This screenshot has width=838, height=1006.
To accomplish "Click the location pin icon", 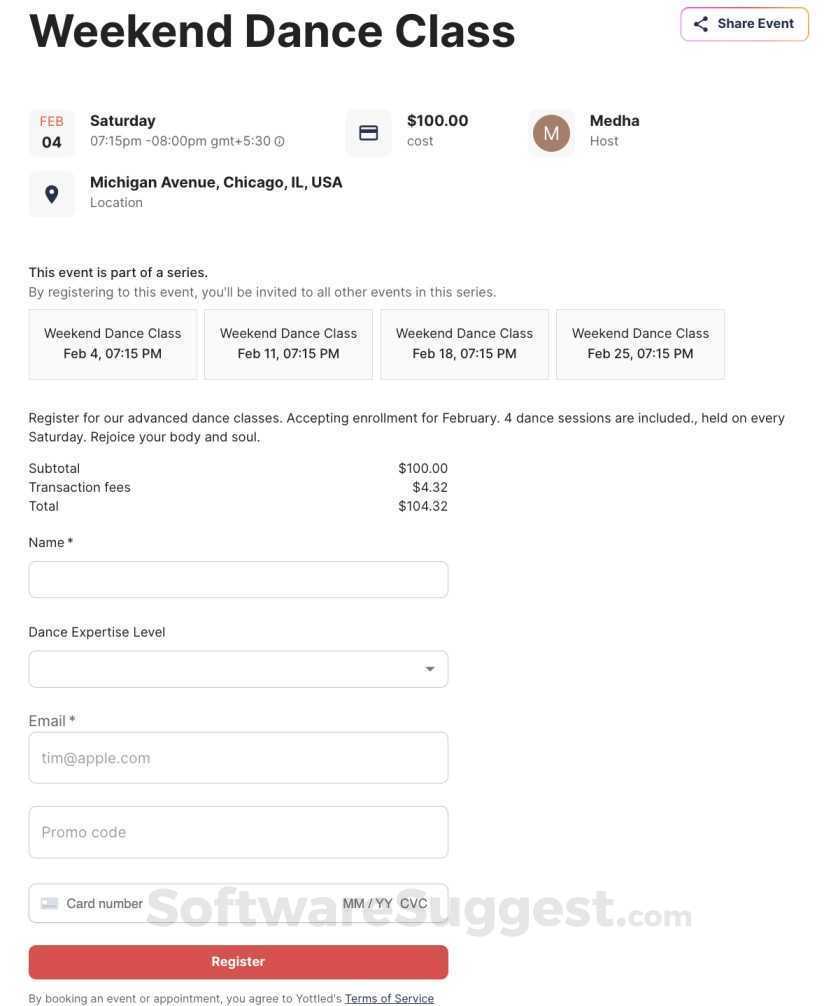I will pos(52,194).
